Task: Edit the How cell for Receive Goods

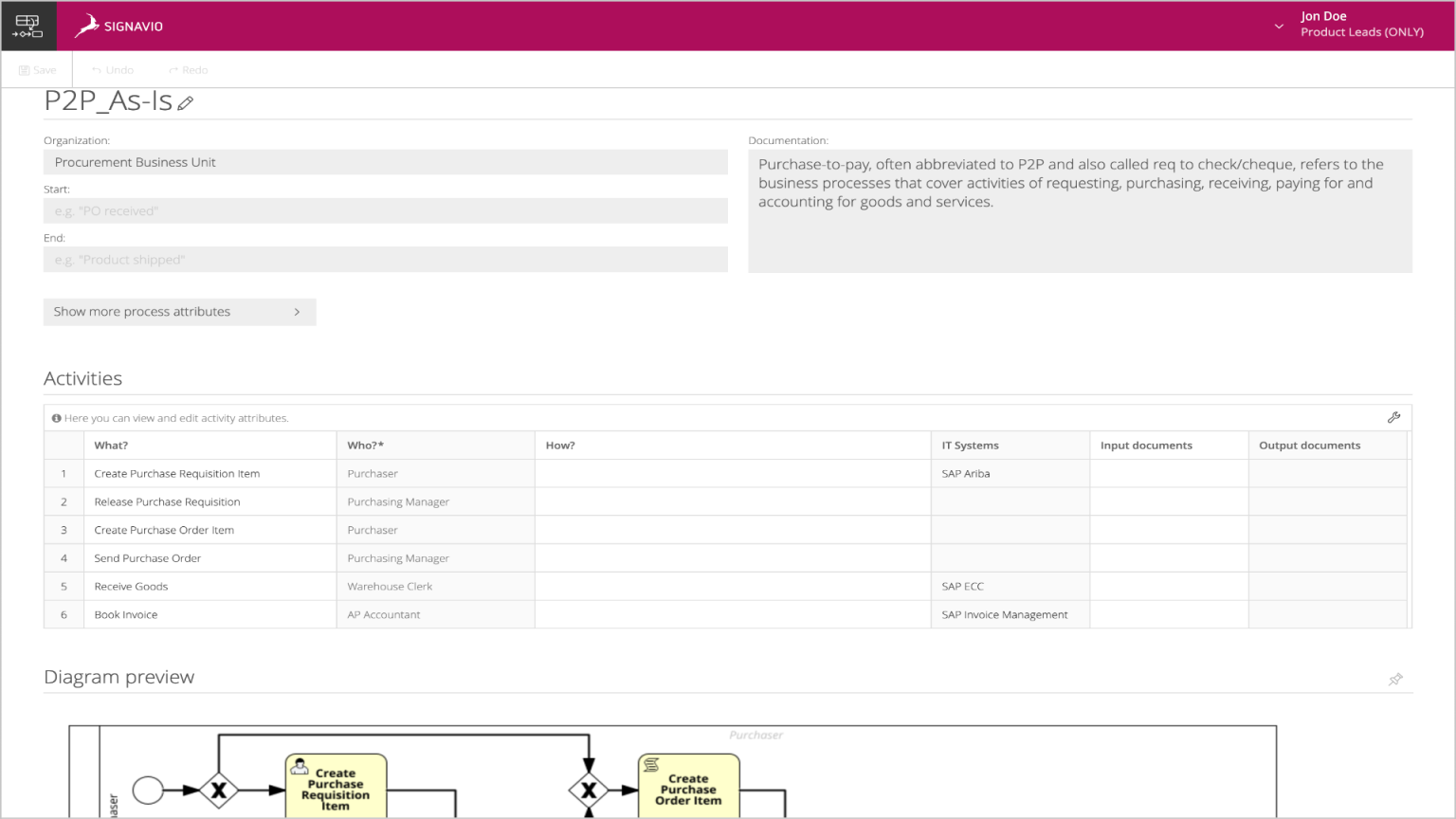Action: (733, 586)
